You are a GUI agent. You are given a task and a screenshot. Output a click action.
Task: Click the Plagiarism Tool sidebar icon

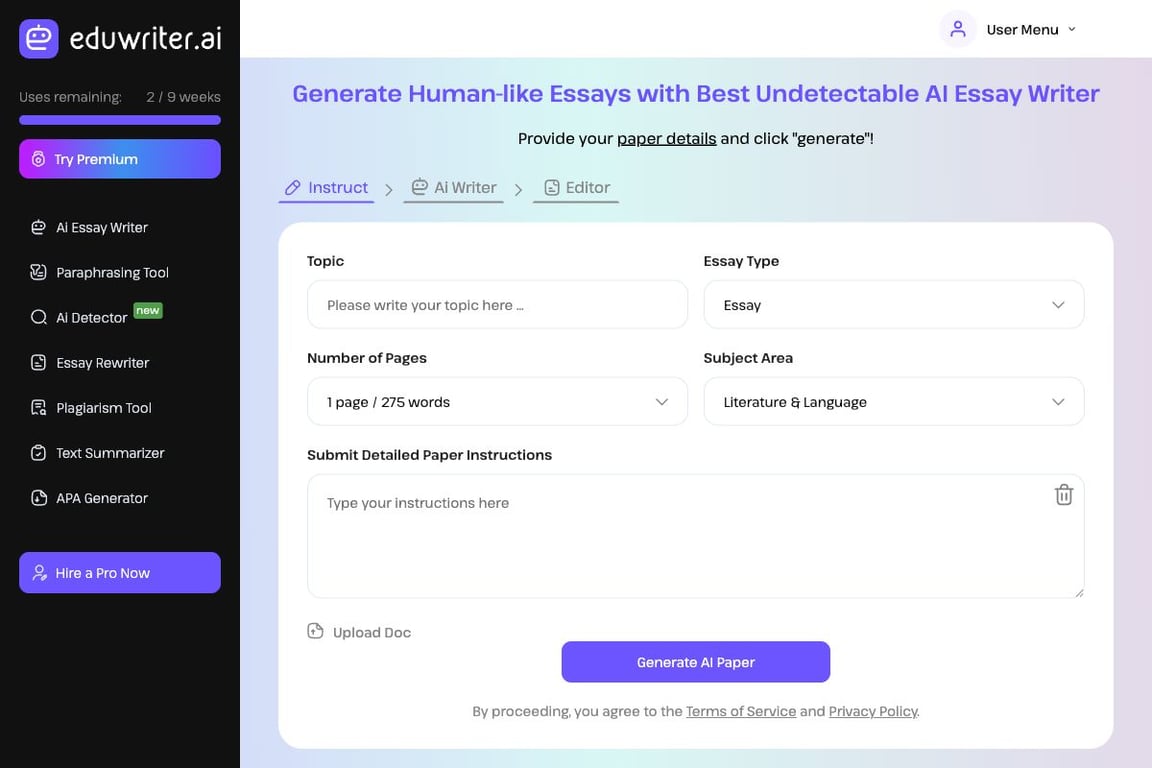click(x=39, y=408)
